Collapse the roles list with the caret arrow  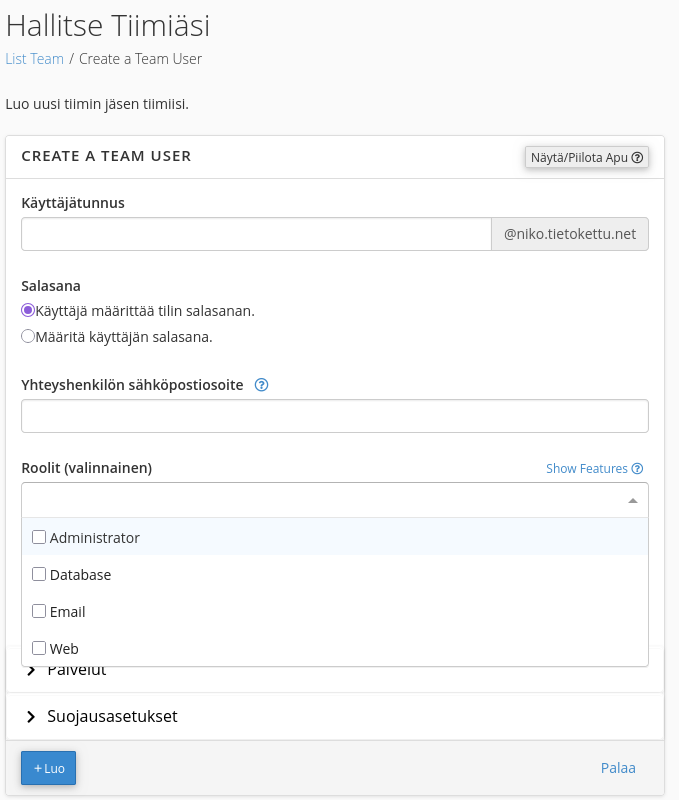(633, 501)
